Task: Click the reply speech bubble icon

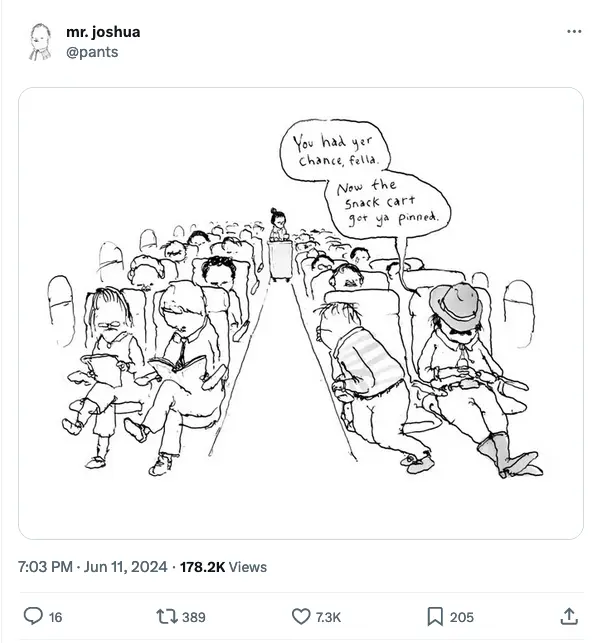Action: [33, 617]
